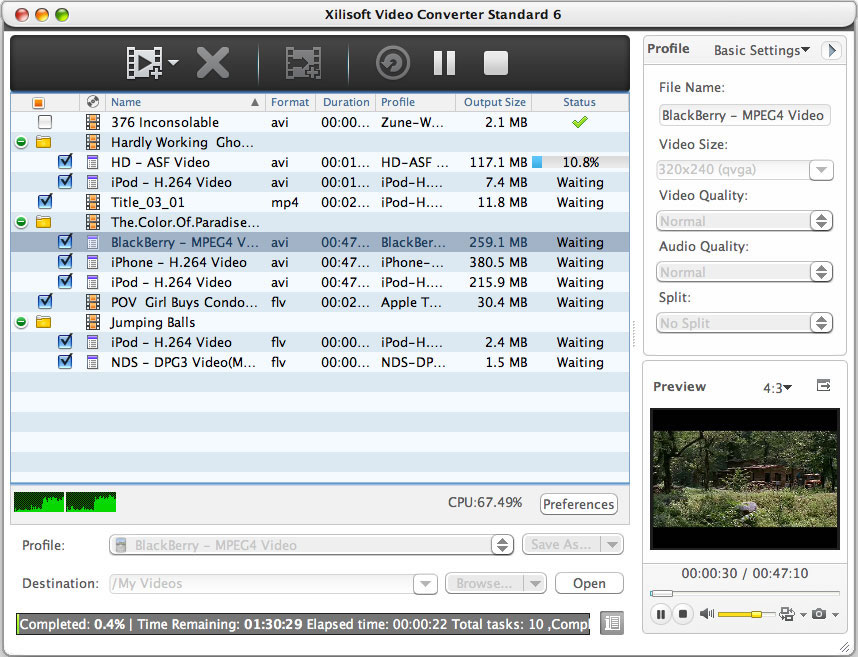Click the Convert circular arrow icon

tap(393, 63)
